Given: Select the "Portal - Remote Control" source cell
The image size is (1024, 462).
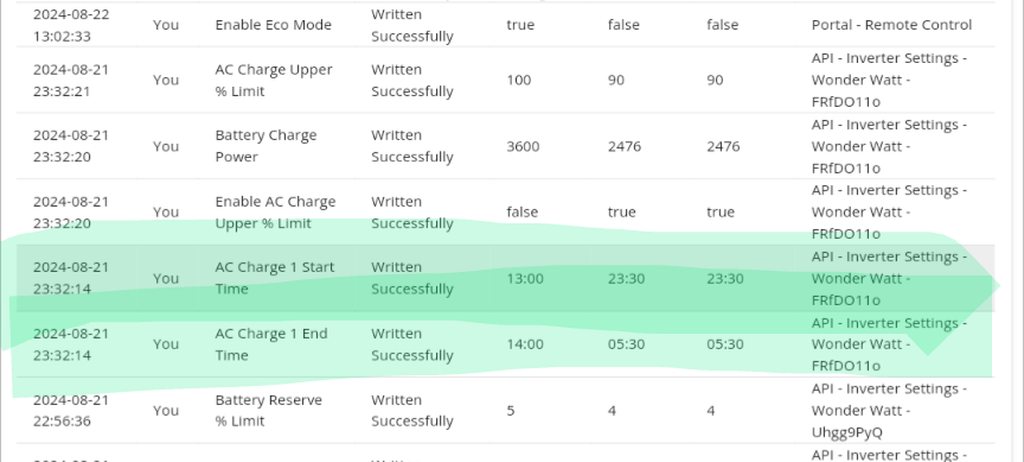Looking at the screenshot, I should coord(891,25).
